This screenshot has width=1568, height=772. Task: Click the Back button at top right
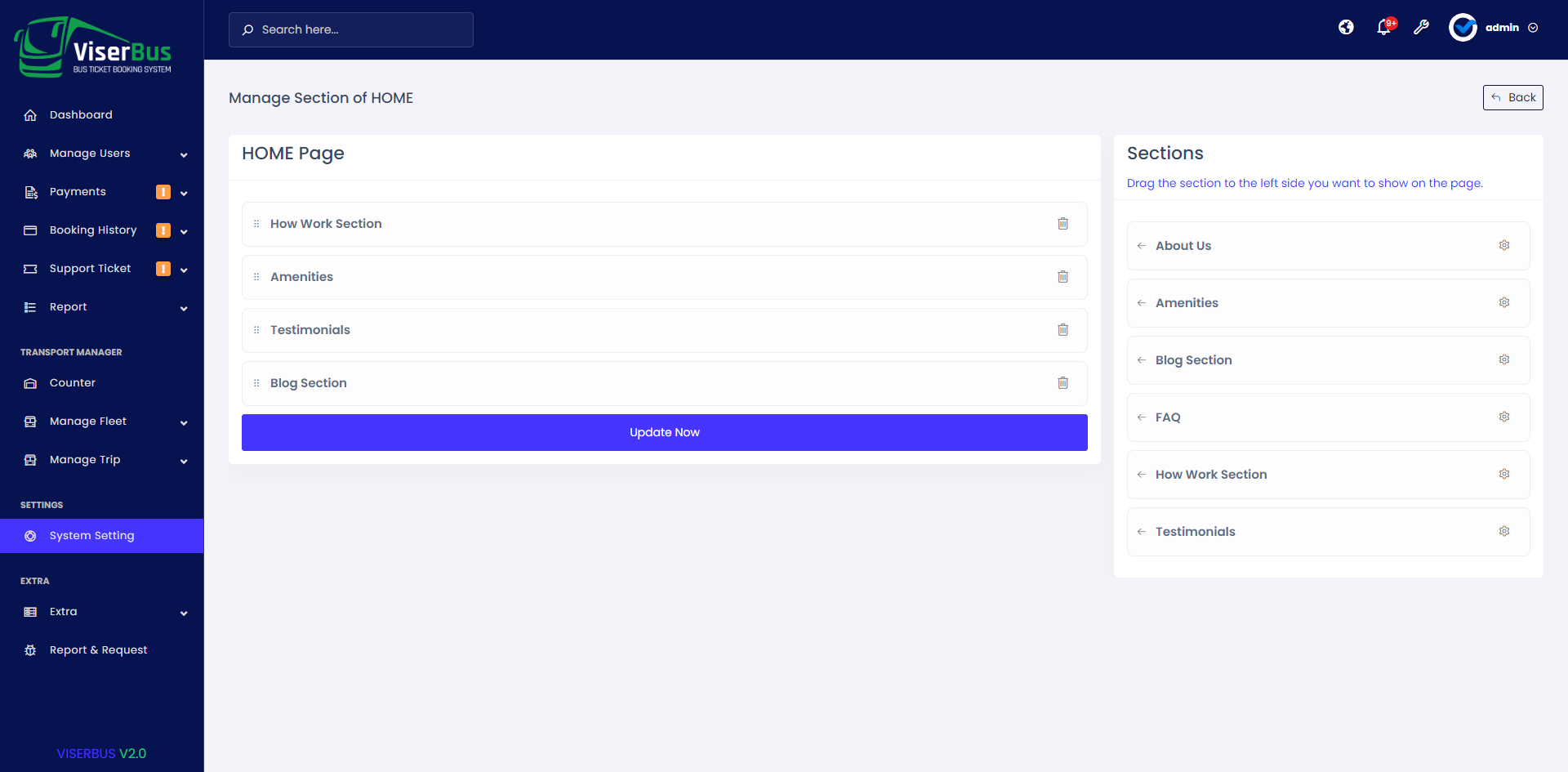1512,97
